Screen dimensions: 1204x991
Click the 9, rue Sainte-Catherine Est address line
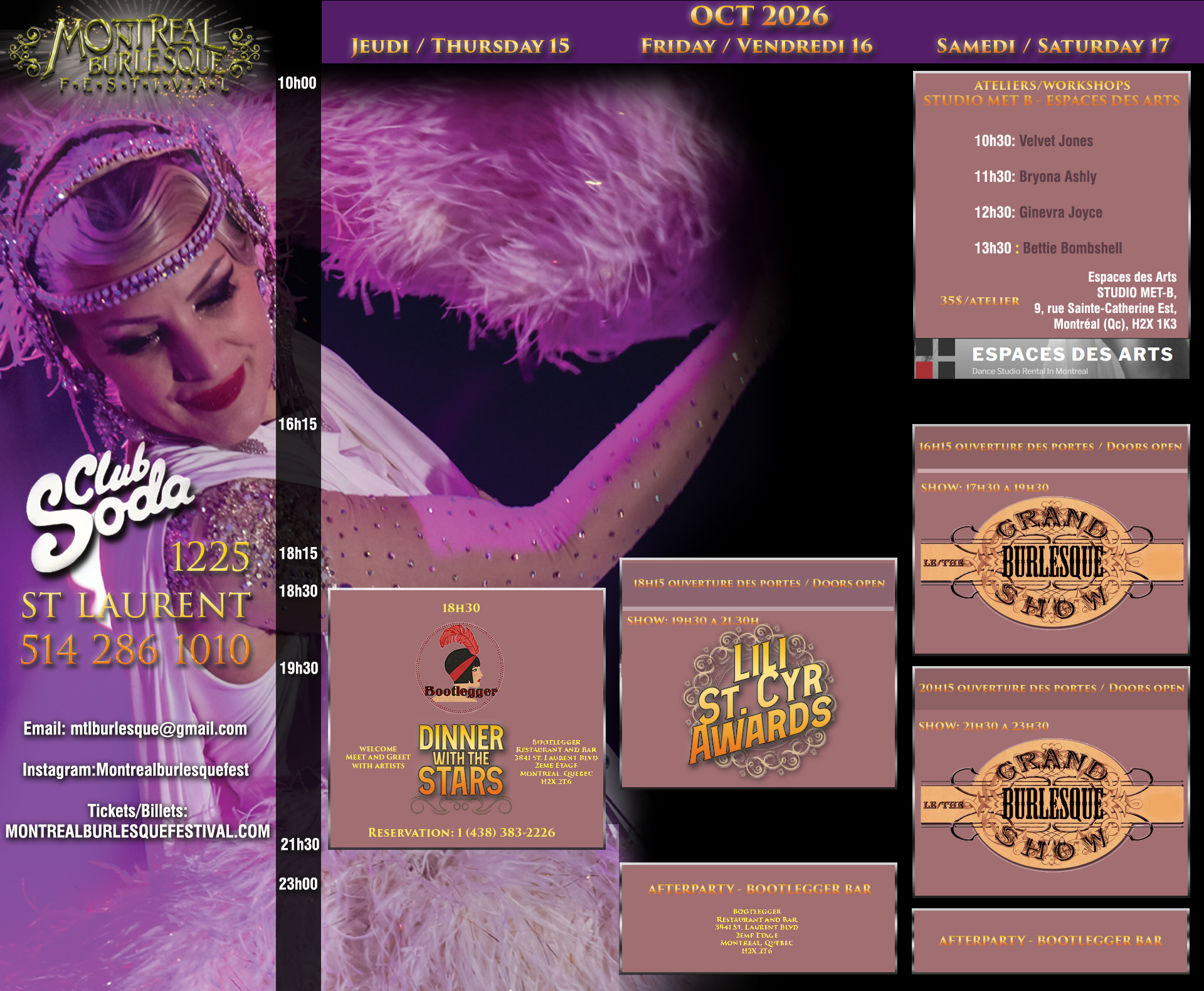pyautogui.click(x=1105, y=309)
